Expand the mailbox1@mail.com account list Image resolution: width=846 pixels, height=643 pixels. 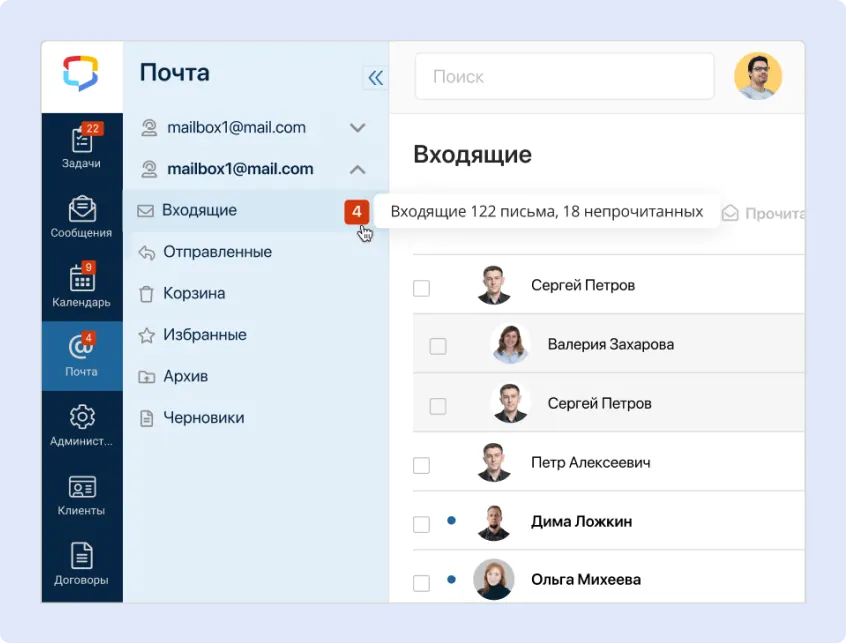pos(356,127)
